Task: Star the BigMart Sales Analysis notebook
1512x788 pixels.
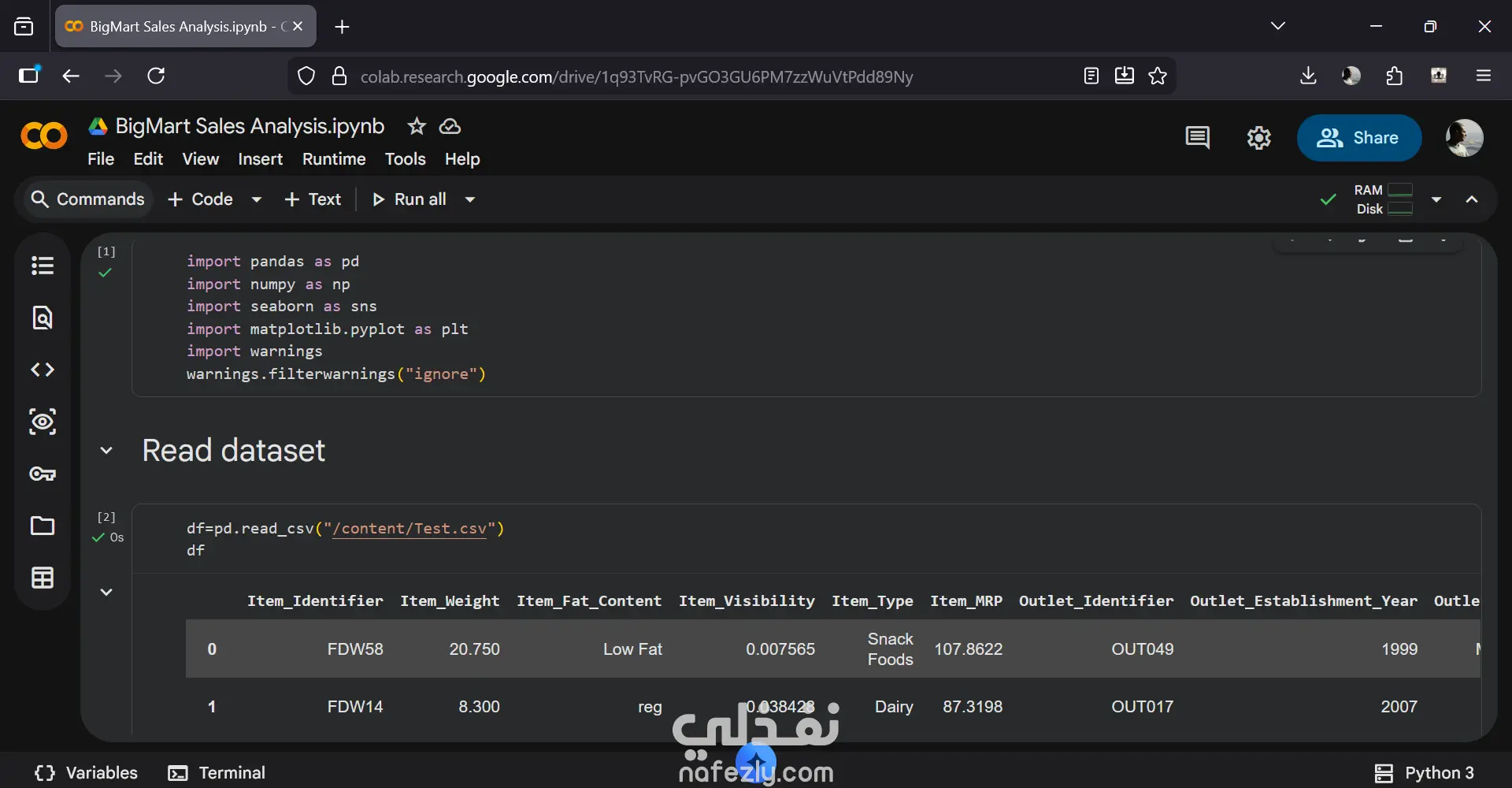Action: coord(417,126)
